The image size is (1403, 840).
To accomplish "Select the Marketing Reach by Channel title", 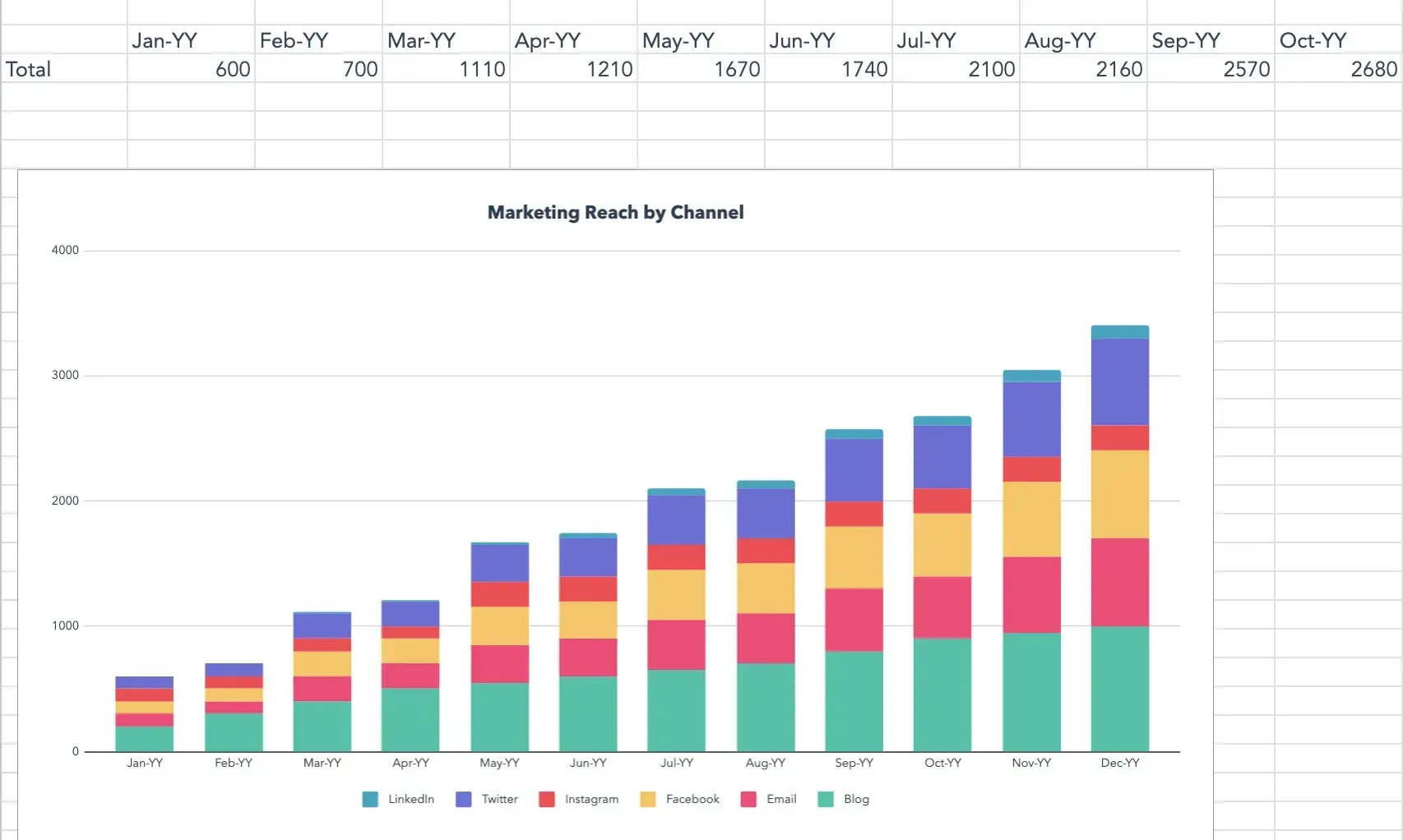I will tap(615, 212).
